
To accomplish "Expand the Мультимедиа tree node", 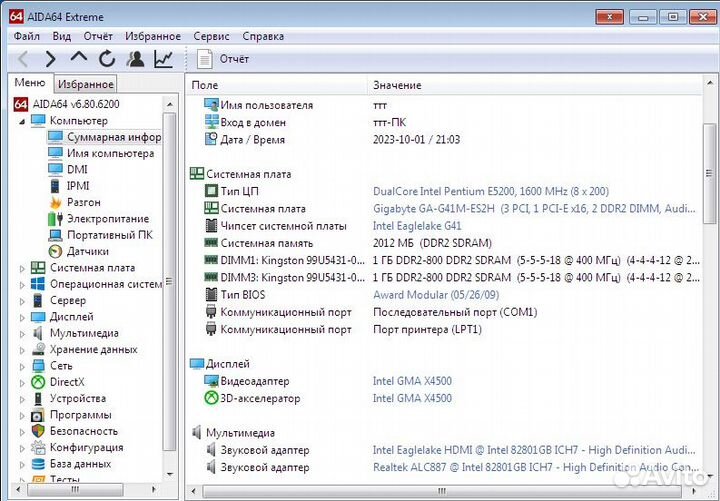I will click(x=23, y=333).
